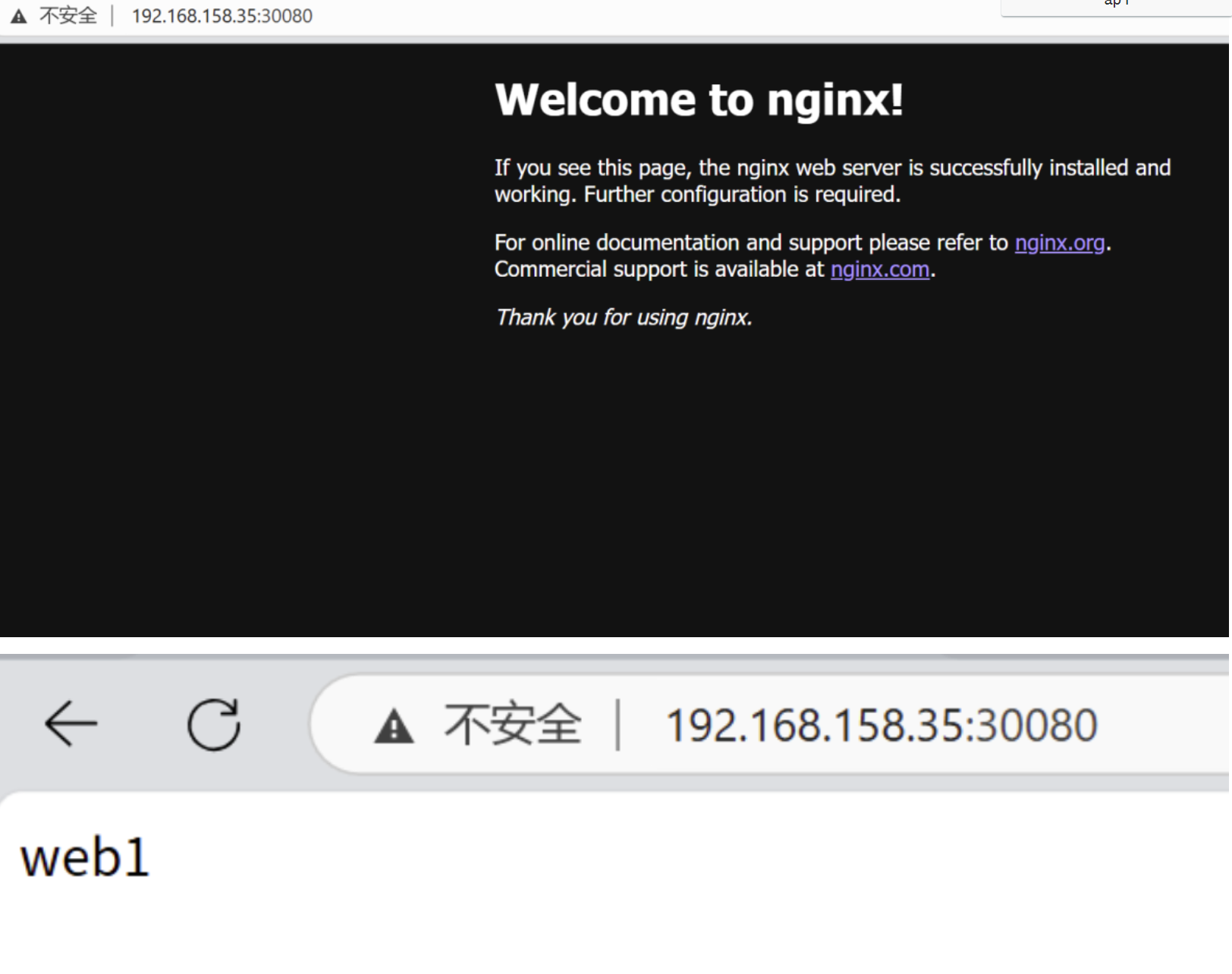The width and height of the screenshot is (1232, 974).
Task: Click the 'web1' page text
Action: coord(84,858)
